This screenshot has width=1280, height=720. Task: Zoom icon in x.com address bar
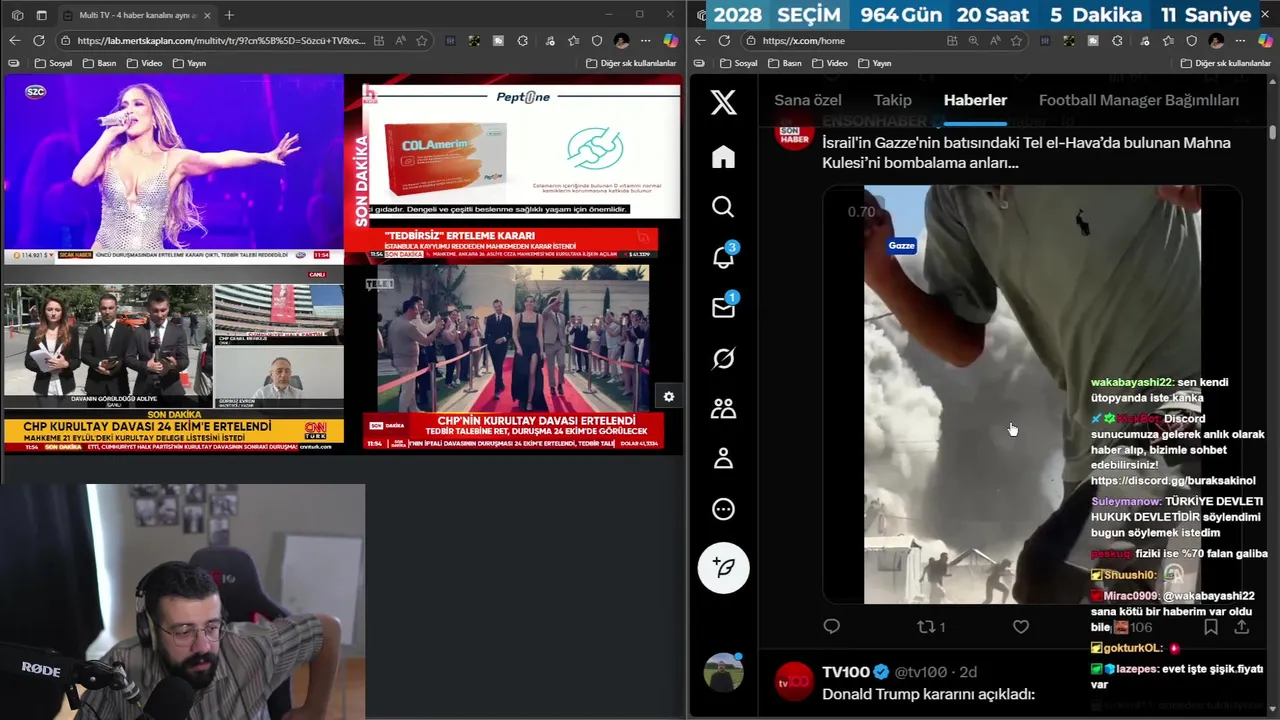974,40
